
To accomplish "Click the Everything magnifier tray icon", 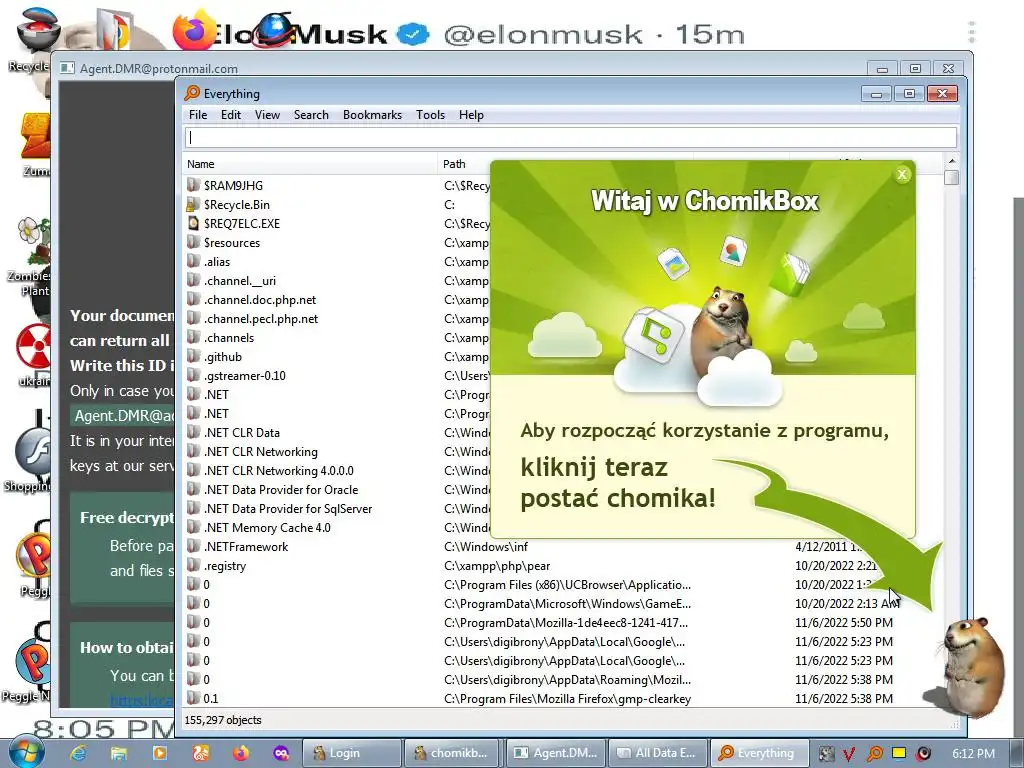I will [874, 754].
